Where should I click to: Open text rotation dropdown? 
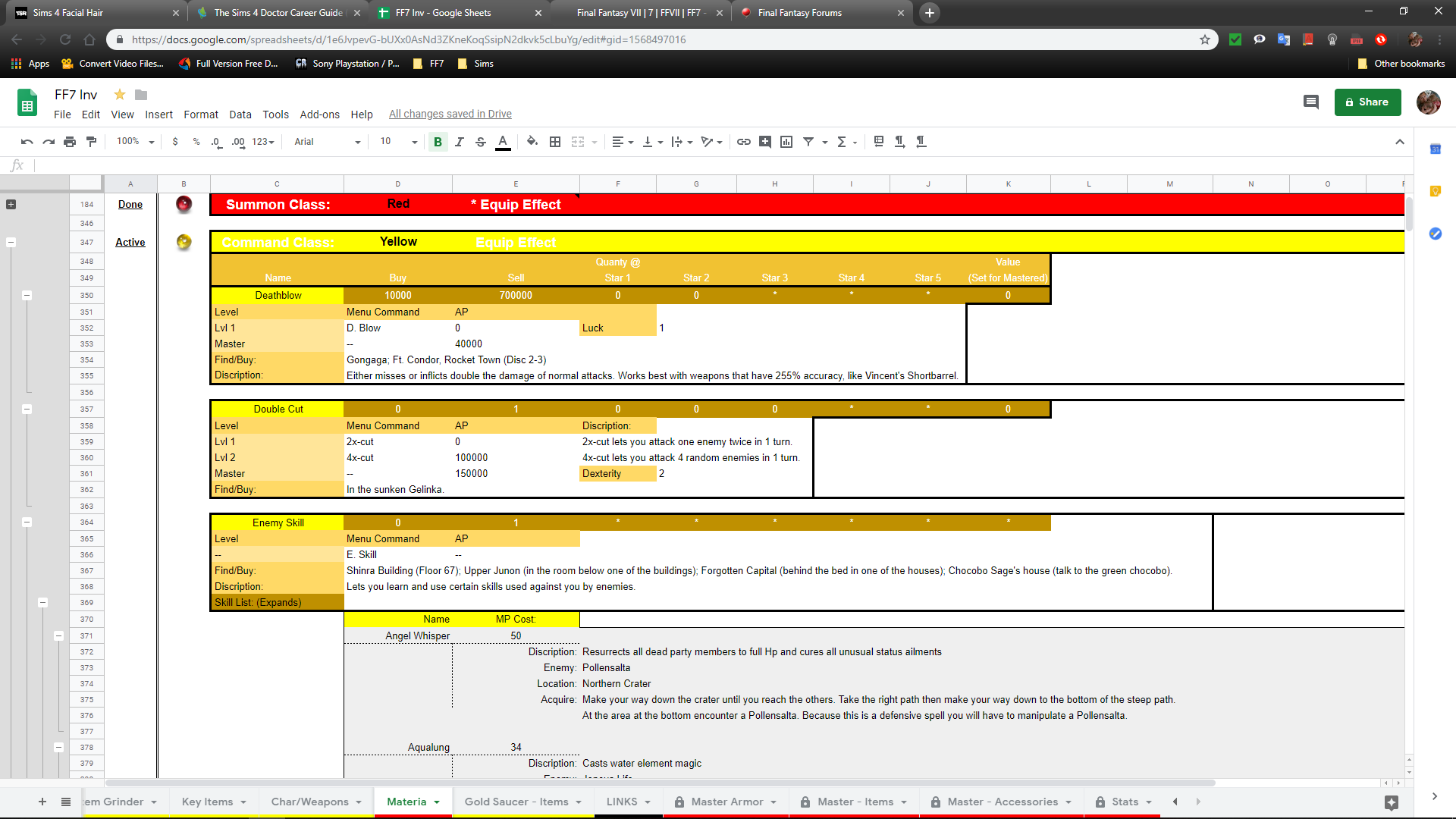point(711,142)
